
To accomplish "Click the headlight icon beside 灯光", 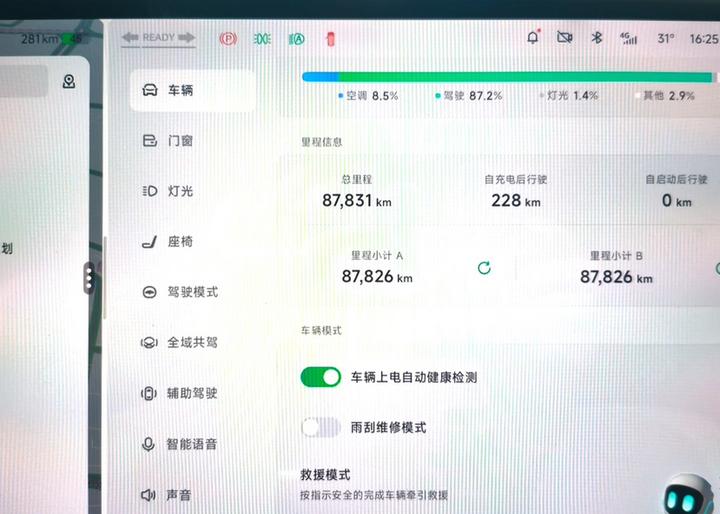I will (x=150, y=191).
